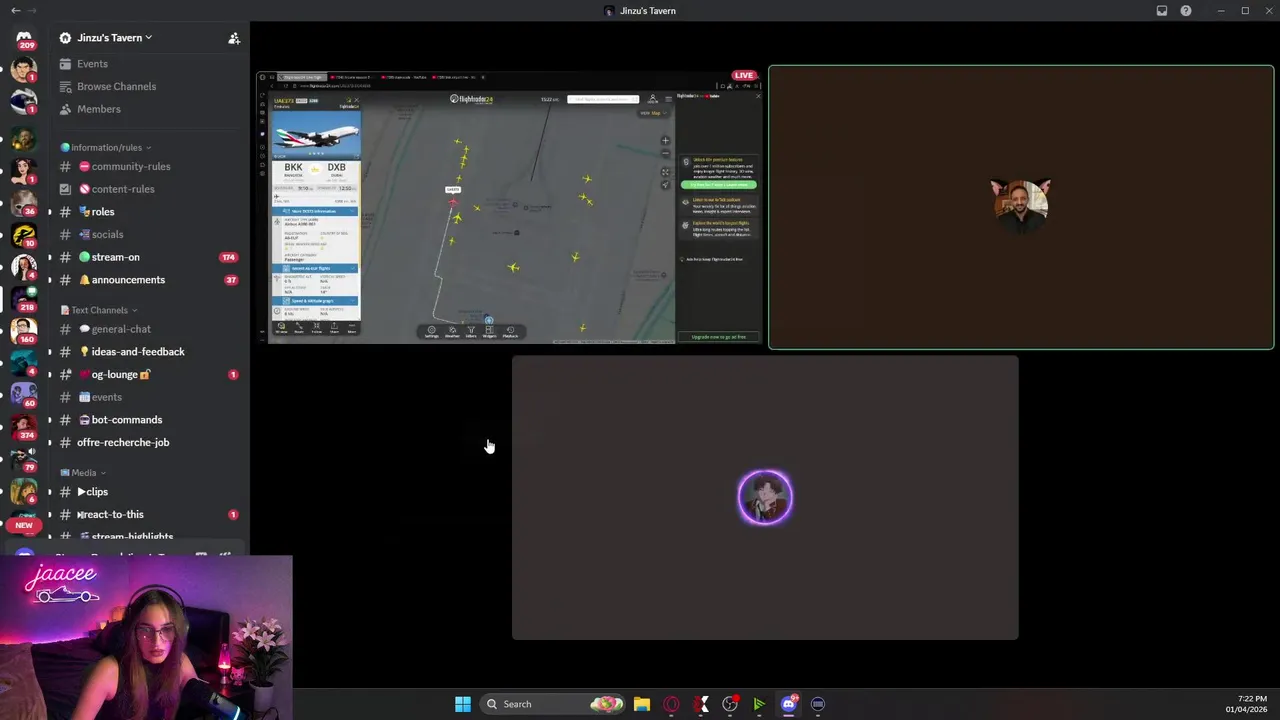Open the roles channel
Viewport: 1280px width, 720px height.
click(x=148, y=212)
